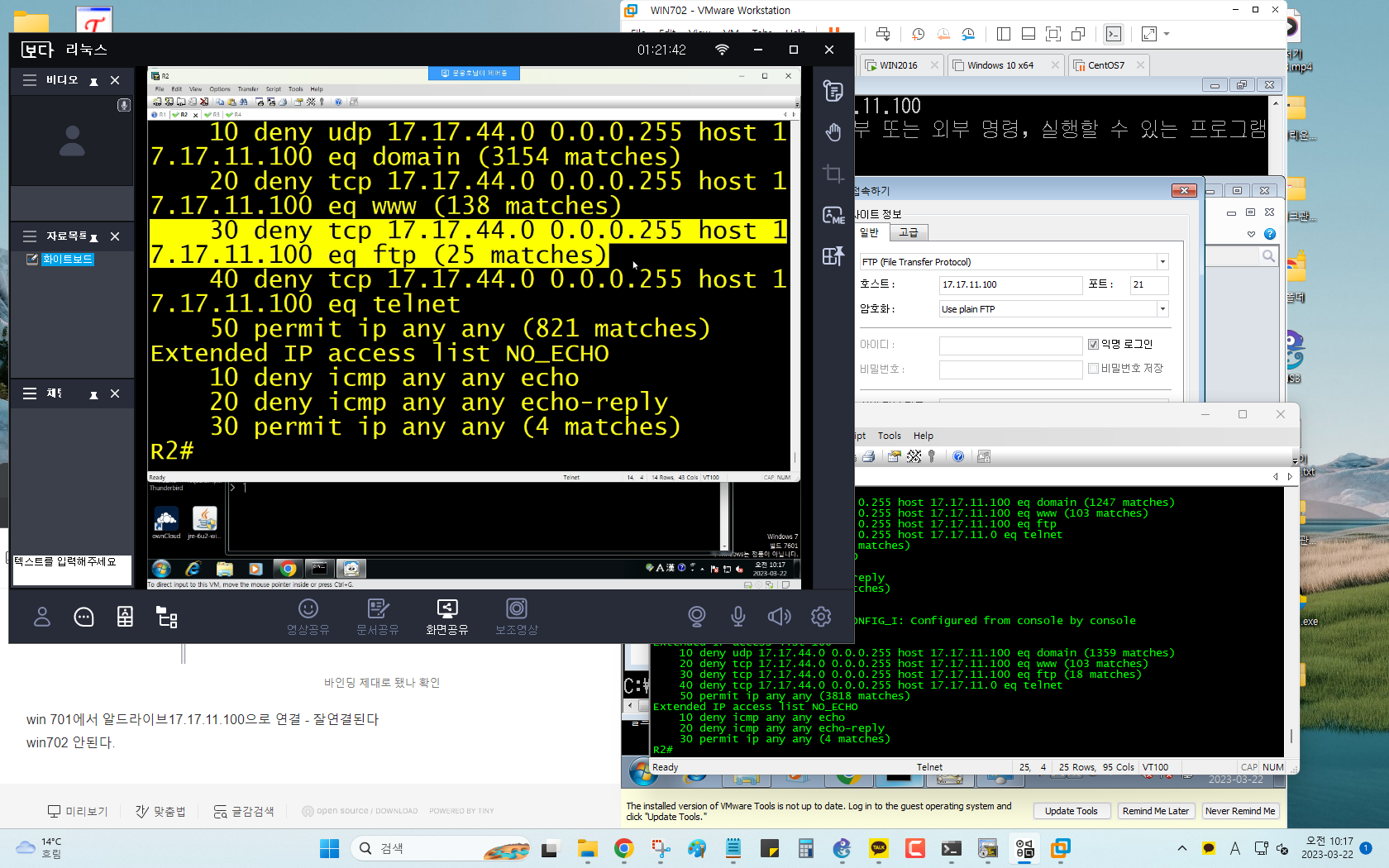Image resolution: width=1389 pixels, height=868 pixels.
Task: Click the blue help icon in SecureCRT toolbar
Action: tap(958, 456)
